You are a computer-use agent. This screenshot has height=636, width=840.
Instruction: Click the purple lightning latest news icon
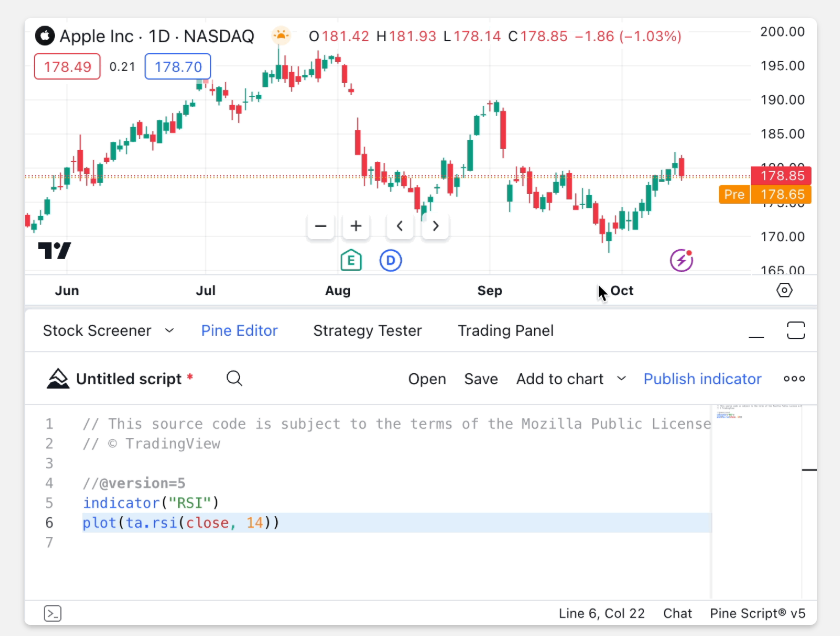[681, 261]
